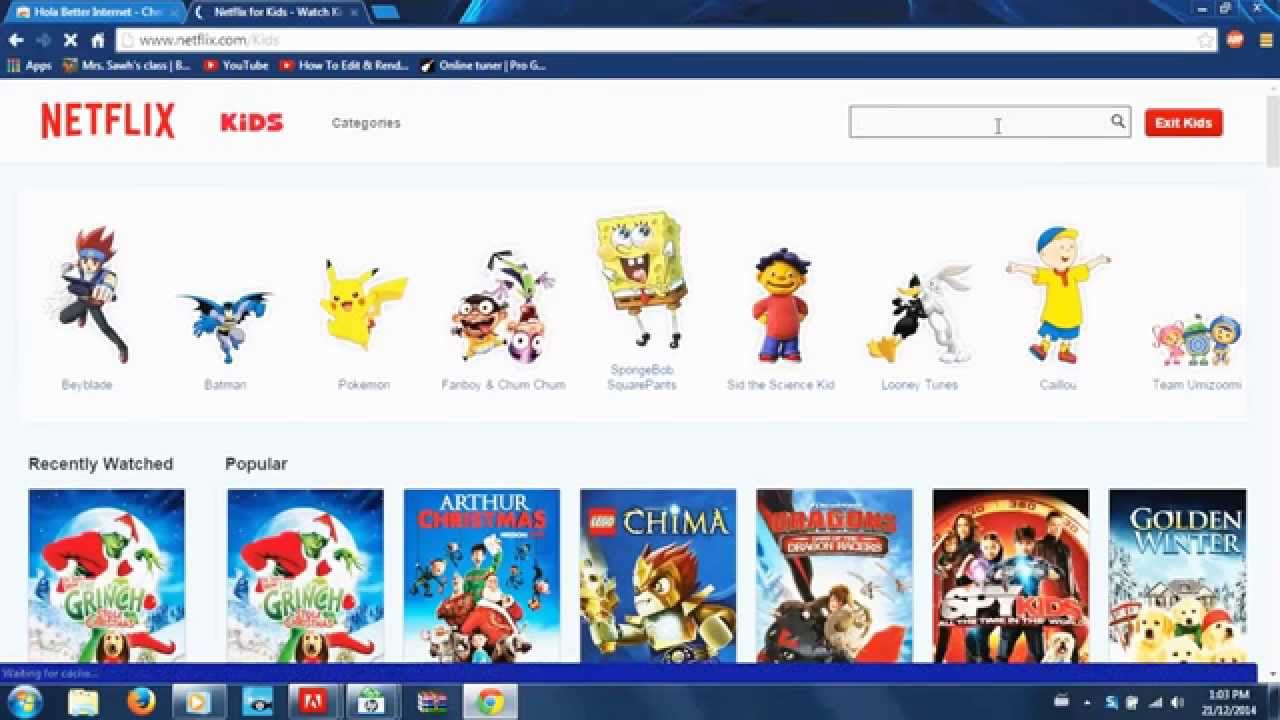Go back with the browser back arrow
Viewport: 1280px width, 720px height.
16,40
